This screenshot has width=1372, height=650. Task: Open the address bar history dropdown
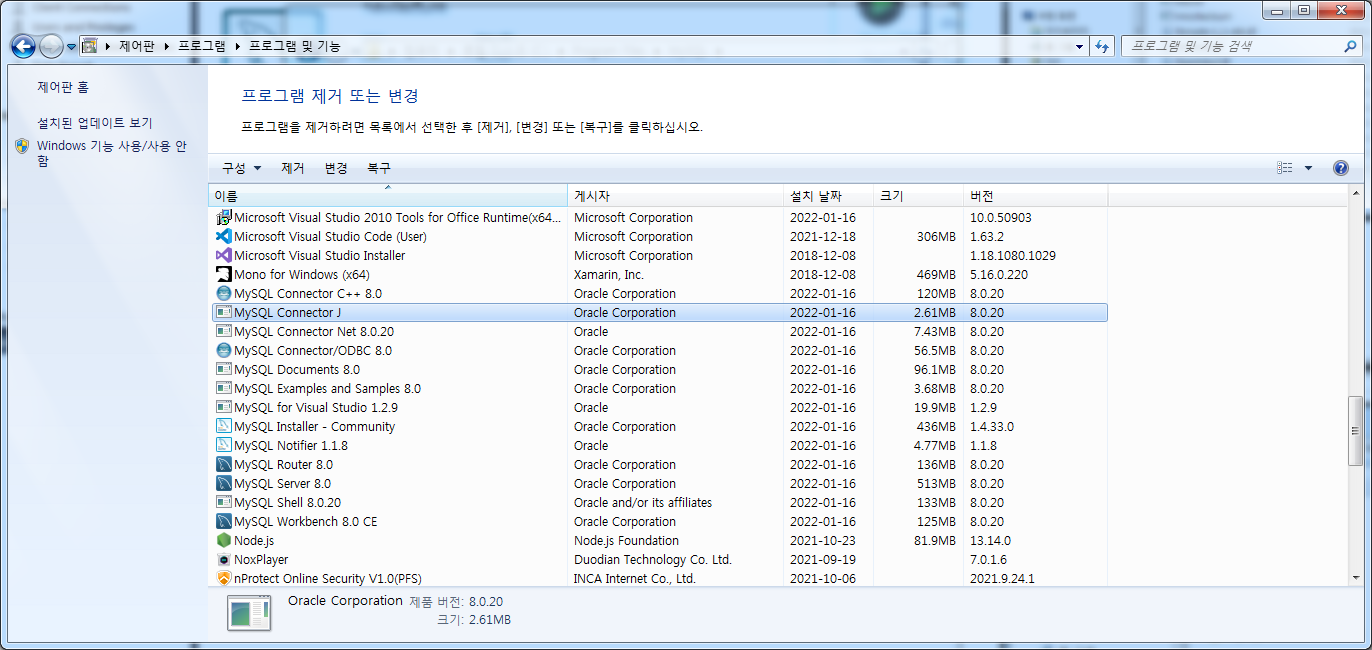(x=1079, y=46)
